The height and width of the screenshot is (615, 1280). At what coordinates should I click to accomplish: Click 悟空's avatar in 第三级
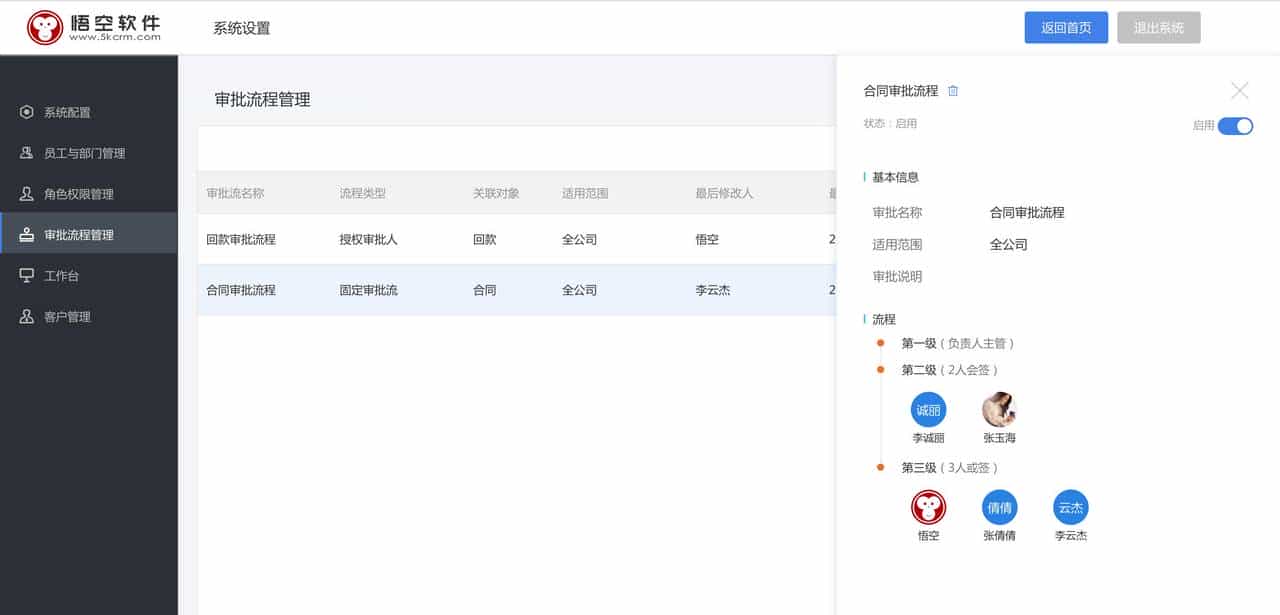(928, 508)
